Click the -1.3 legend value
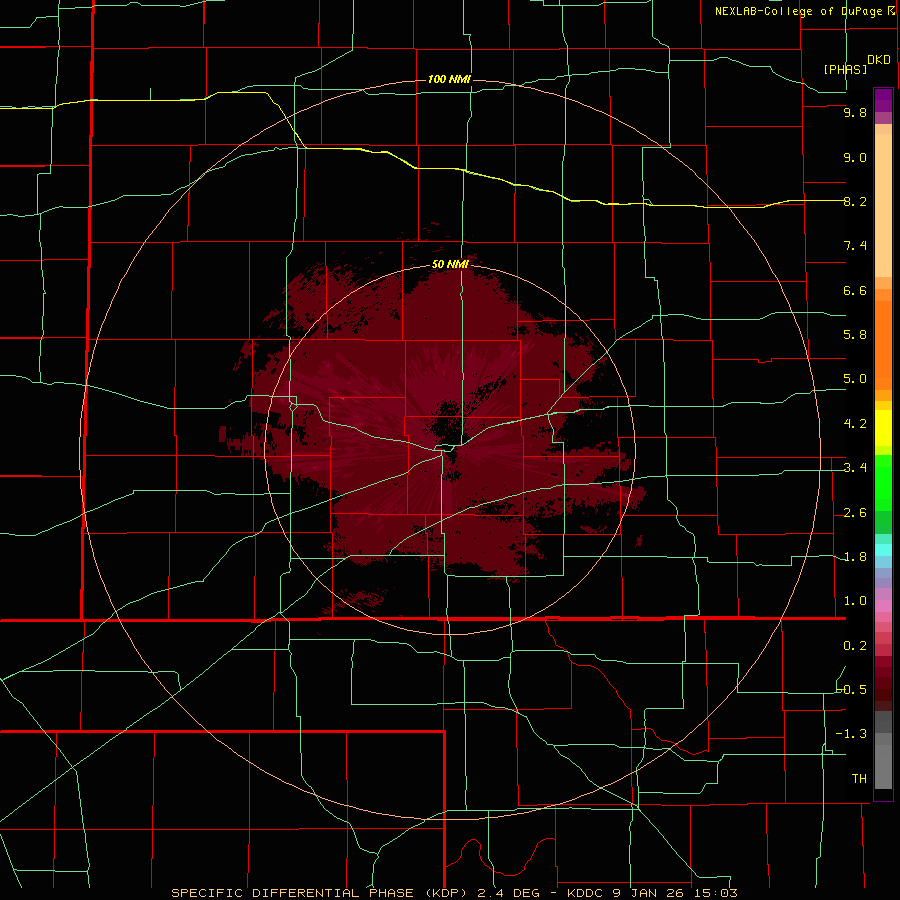The image size is (900, 900). [x=852, y=734]
